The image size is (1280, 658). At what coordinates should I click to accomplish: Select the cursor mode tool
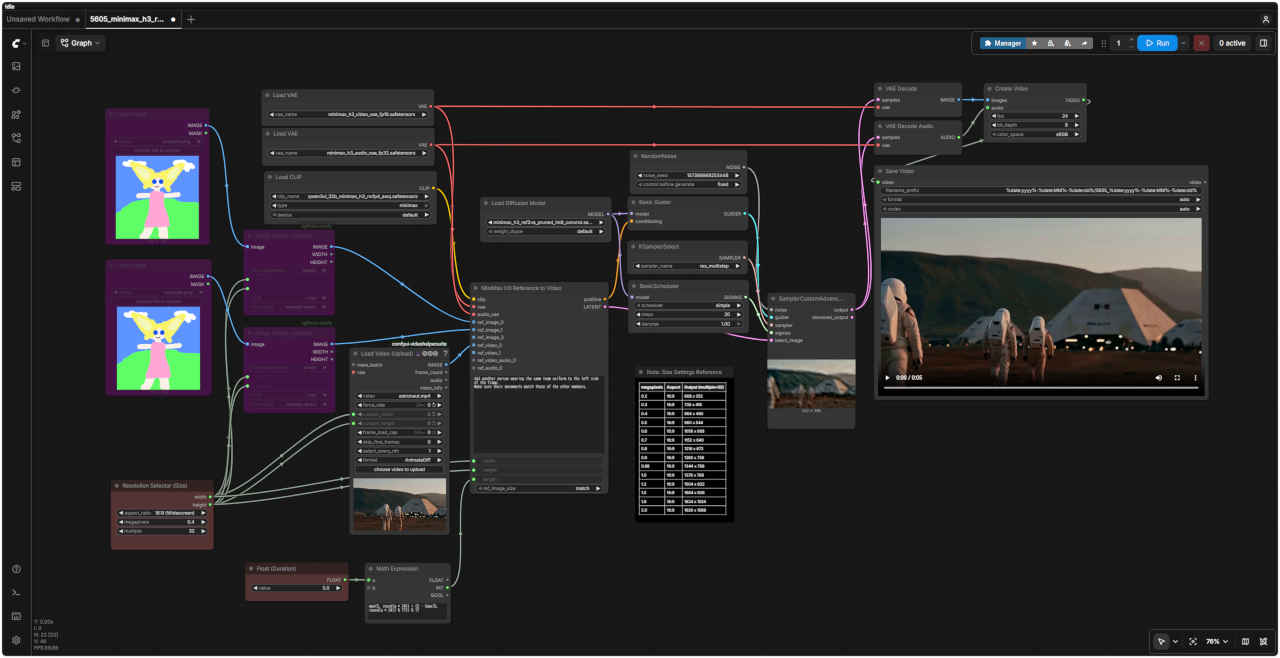point(1161,641)
